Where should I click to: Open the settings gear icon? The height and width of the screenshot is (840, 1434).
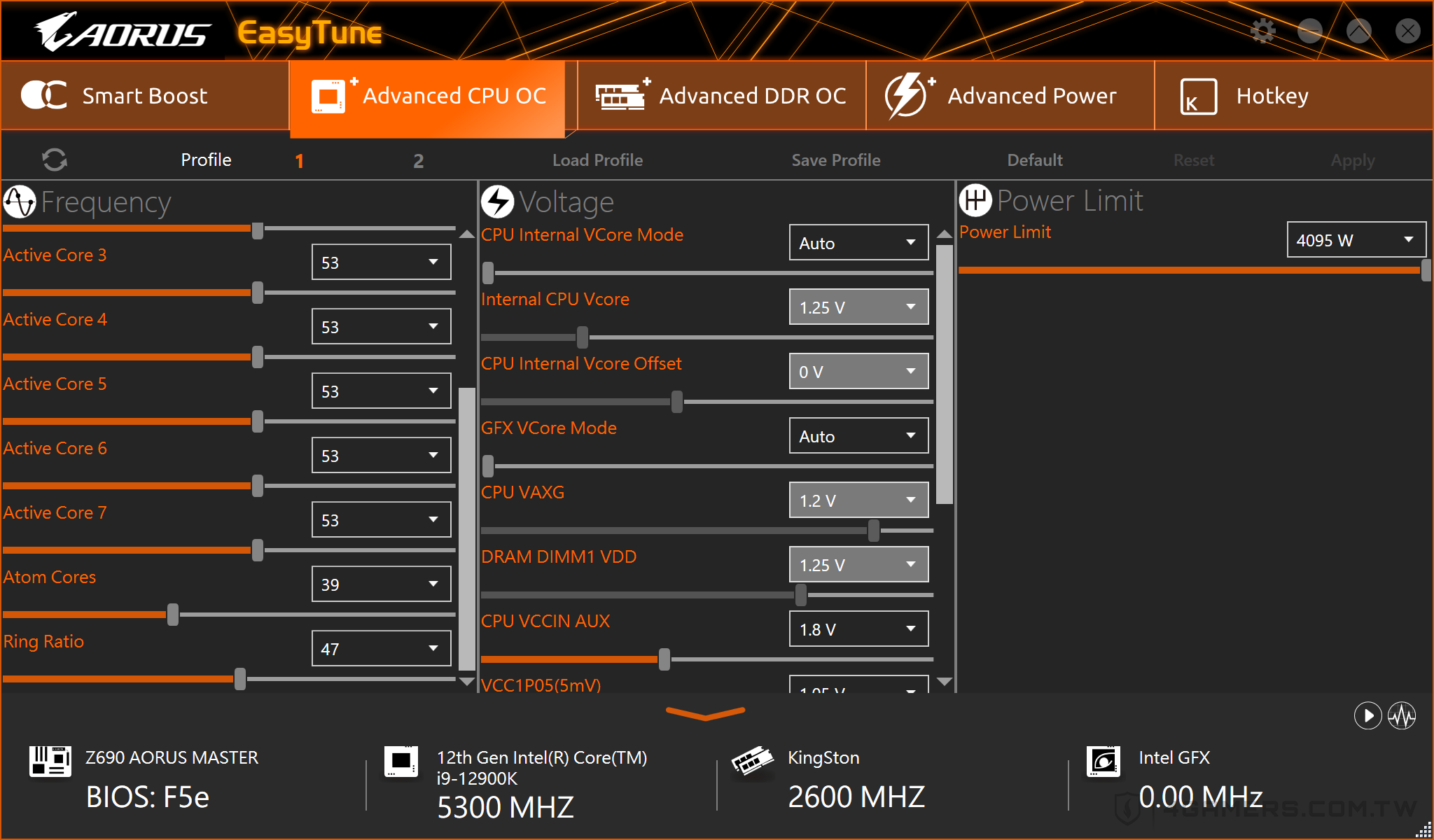click(1263, 31)
